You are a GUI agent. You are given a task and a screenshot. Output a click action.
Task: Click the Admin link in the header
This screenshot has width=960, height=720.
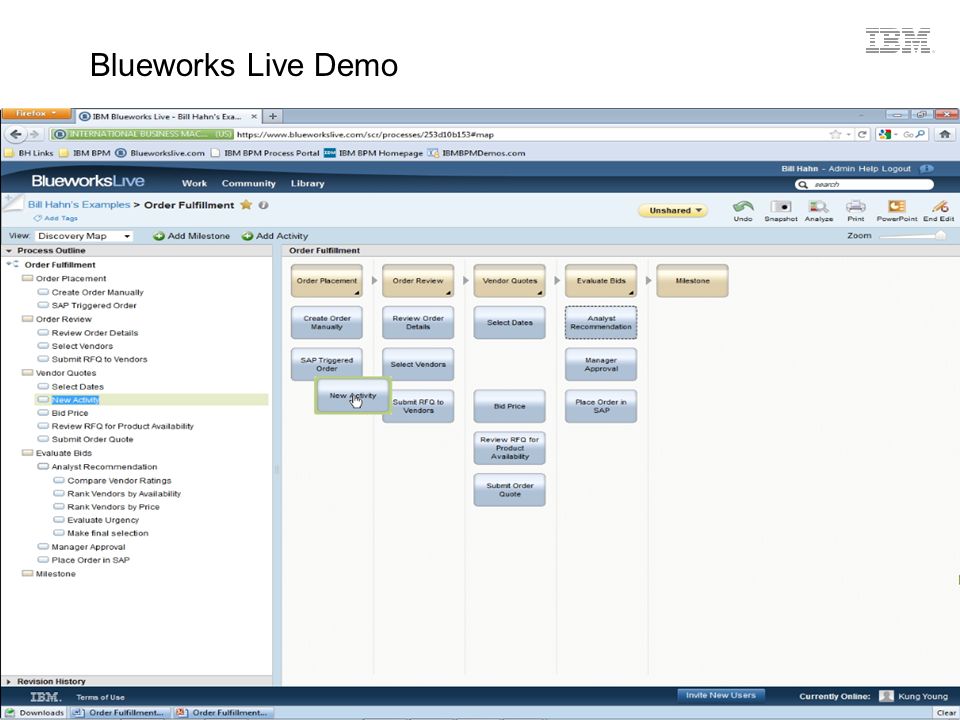[841, 168]
